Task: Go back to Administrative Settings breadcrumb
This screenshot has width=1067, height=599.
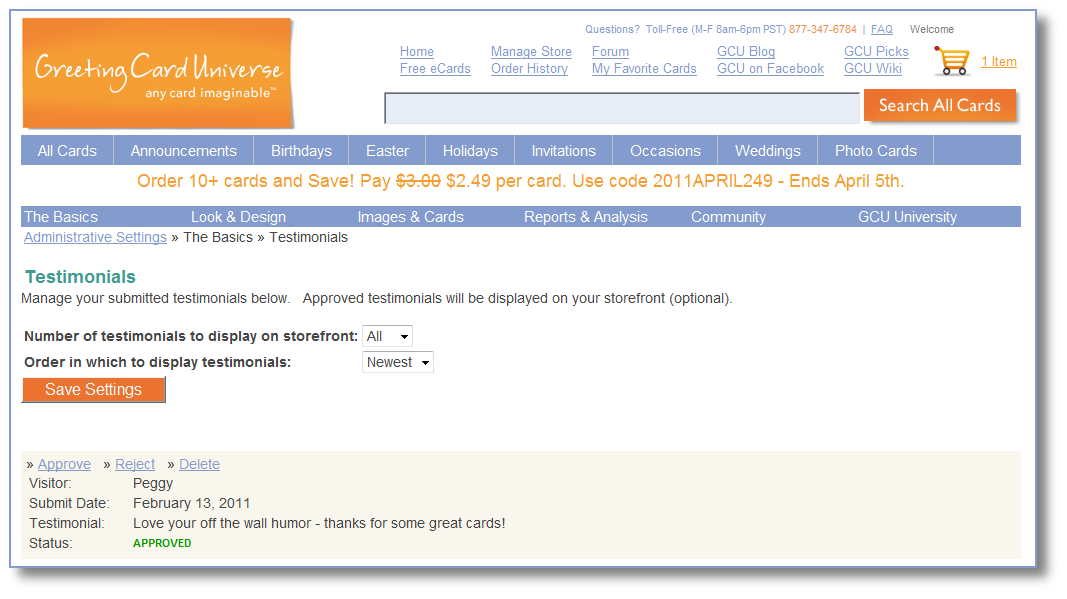Action: coord(95,237)
